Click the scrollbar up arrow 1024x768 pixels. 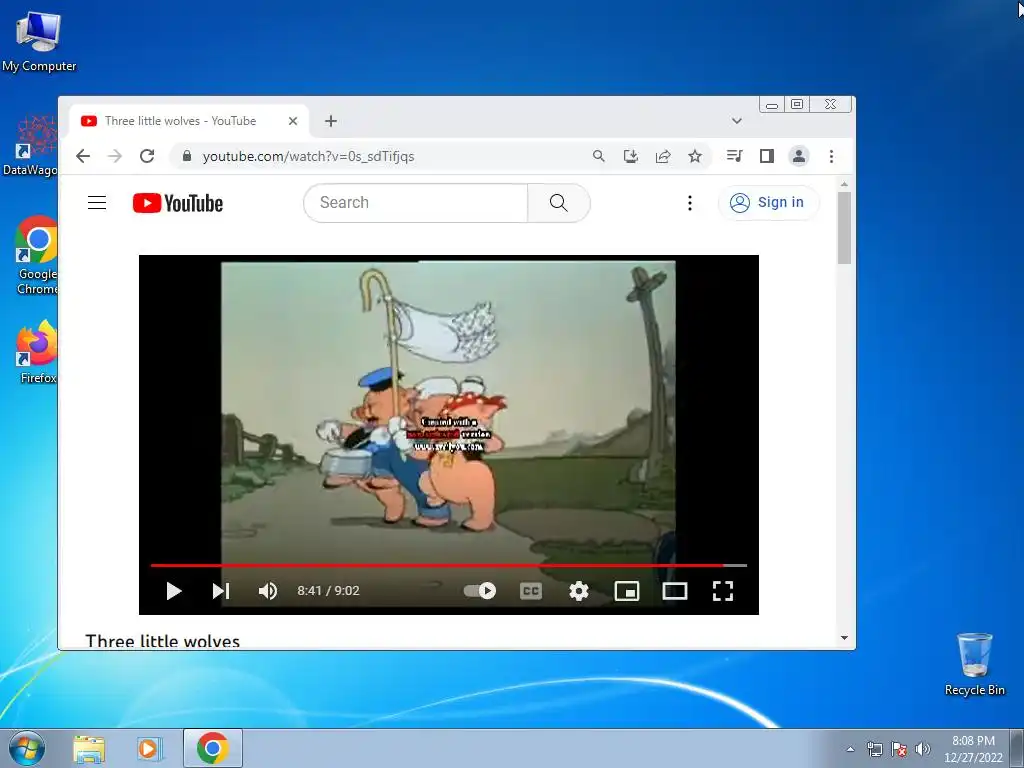coord(844,185)
